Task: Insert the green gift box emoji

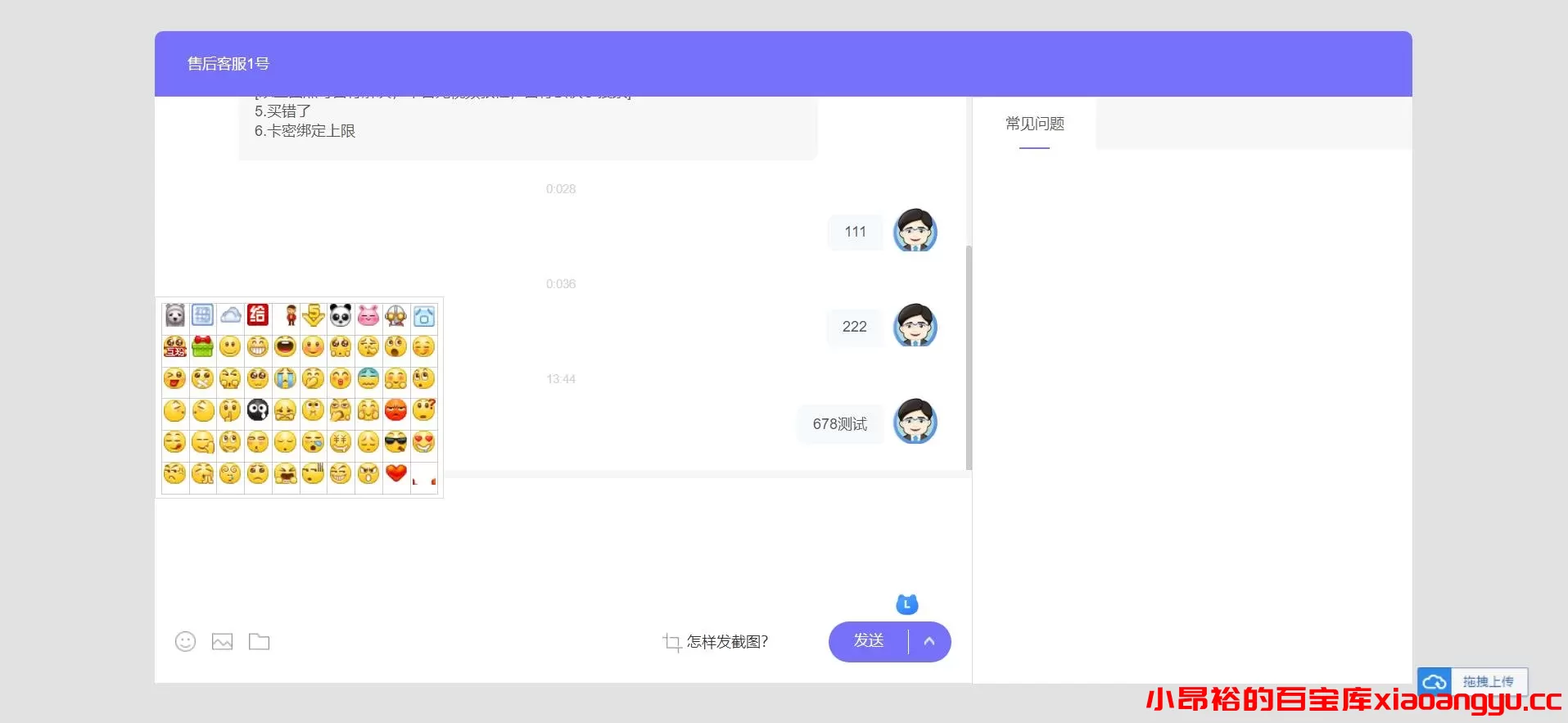Action: click(202, 346)
